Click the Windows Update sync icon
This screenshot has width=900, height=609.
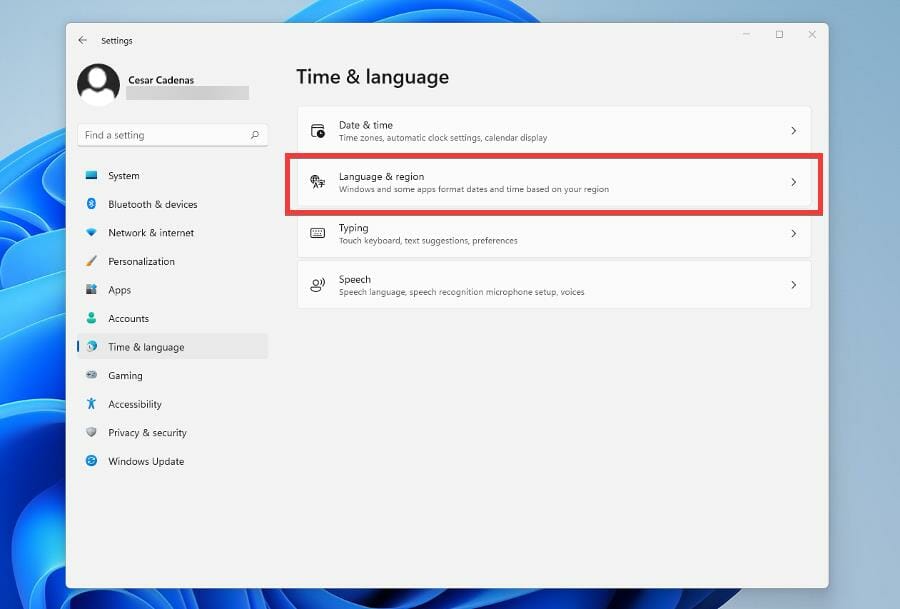(91, 460)
